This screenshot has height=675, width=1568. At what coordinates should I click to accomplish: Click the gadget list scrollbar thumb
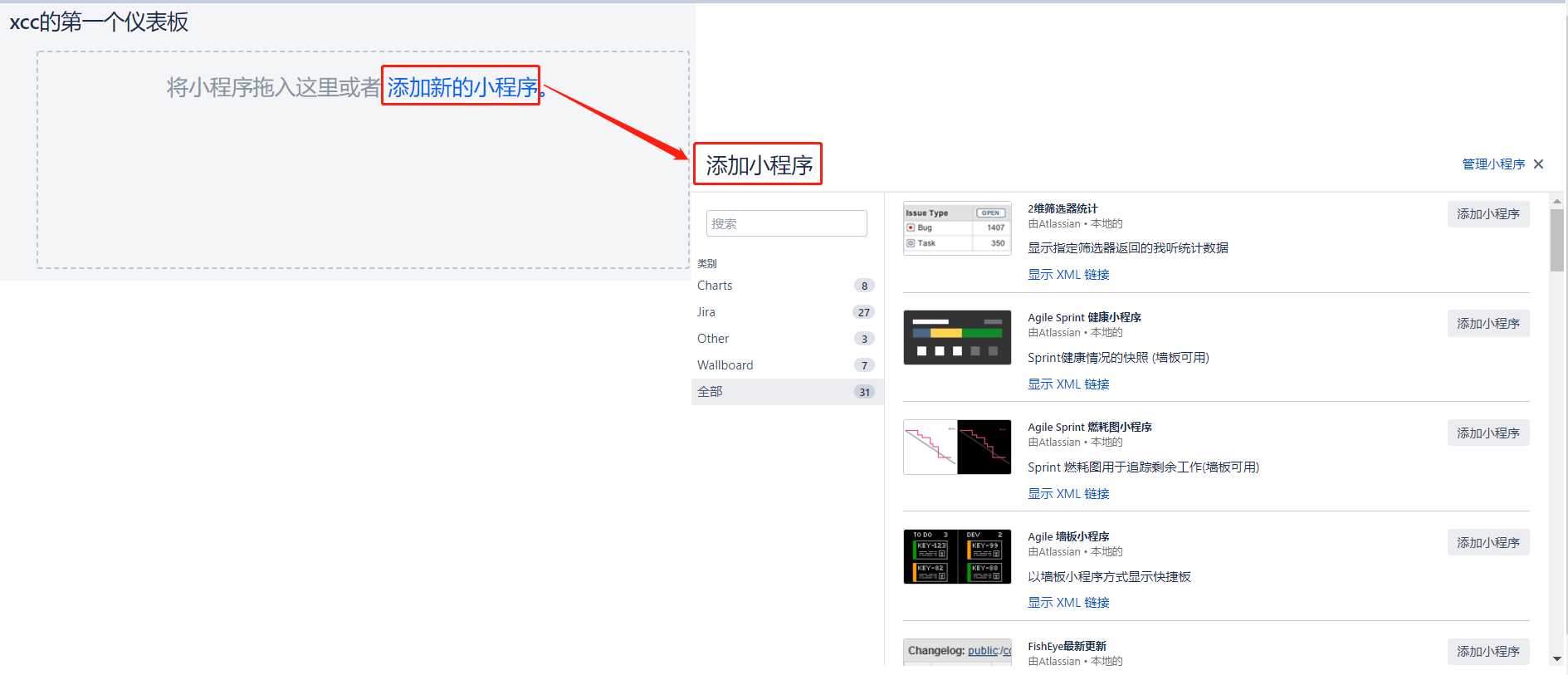click(1556, 240)
